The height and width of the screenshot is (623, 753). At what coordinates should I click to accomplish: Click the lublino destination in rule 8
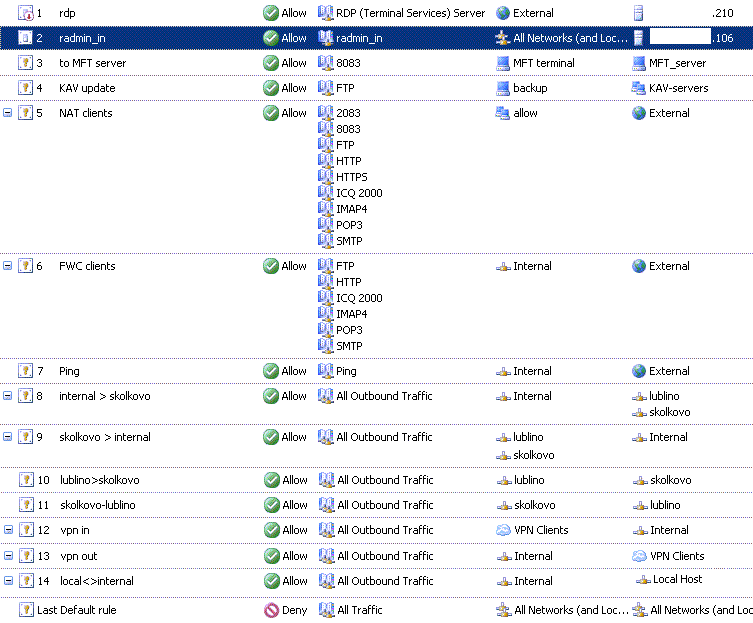663,396
